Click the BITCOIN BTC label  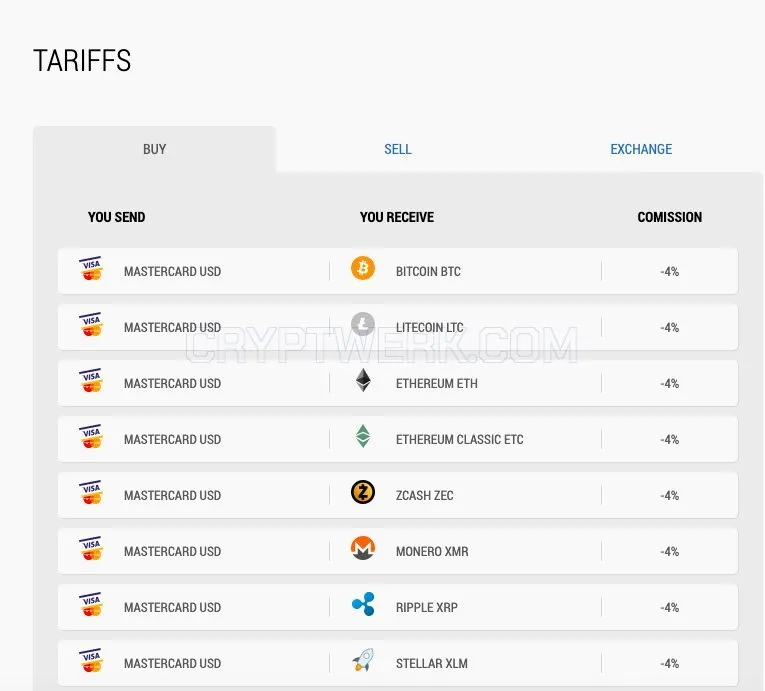coord(428,271)
